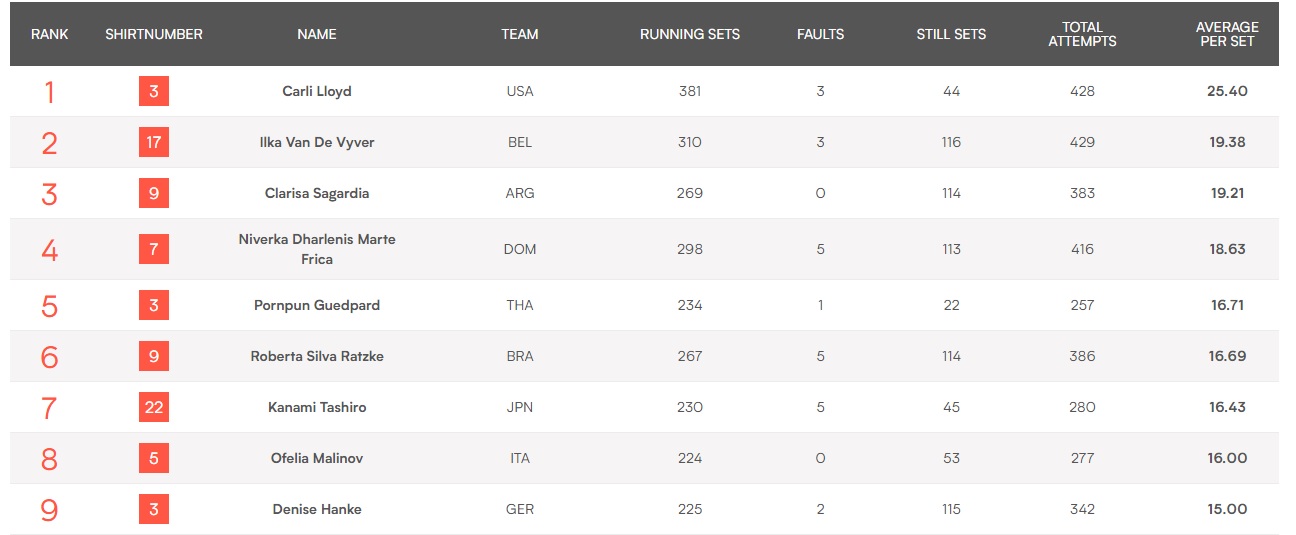Open Niverka Dharlenis Marte Frica profile
This screenshot has height=535, width=1296.
pyautogui.click(x=317, y=249)
